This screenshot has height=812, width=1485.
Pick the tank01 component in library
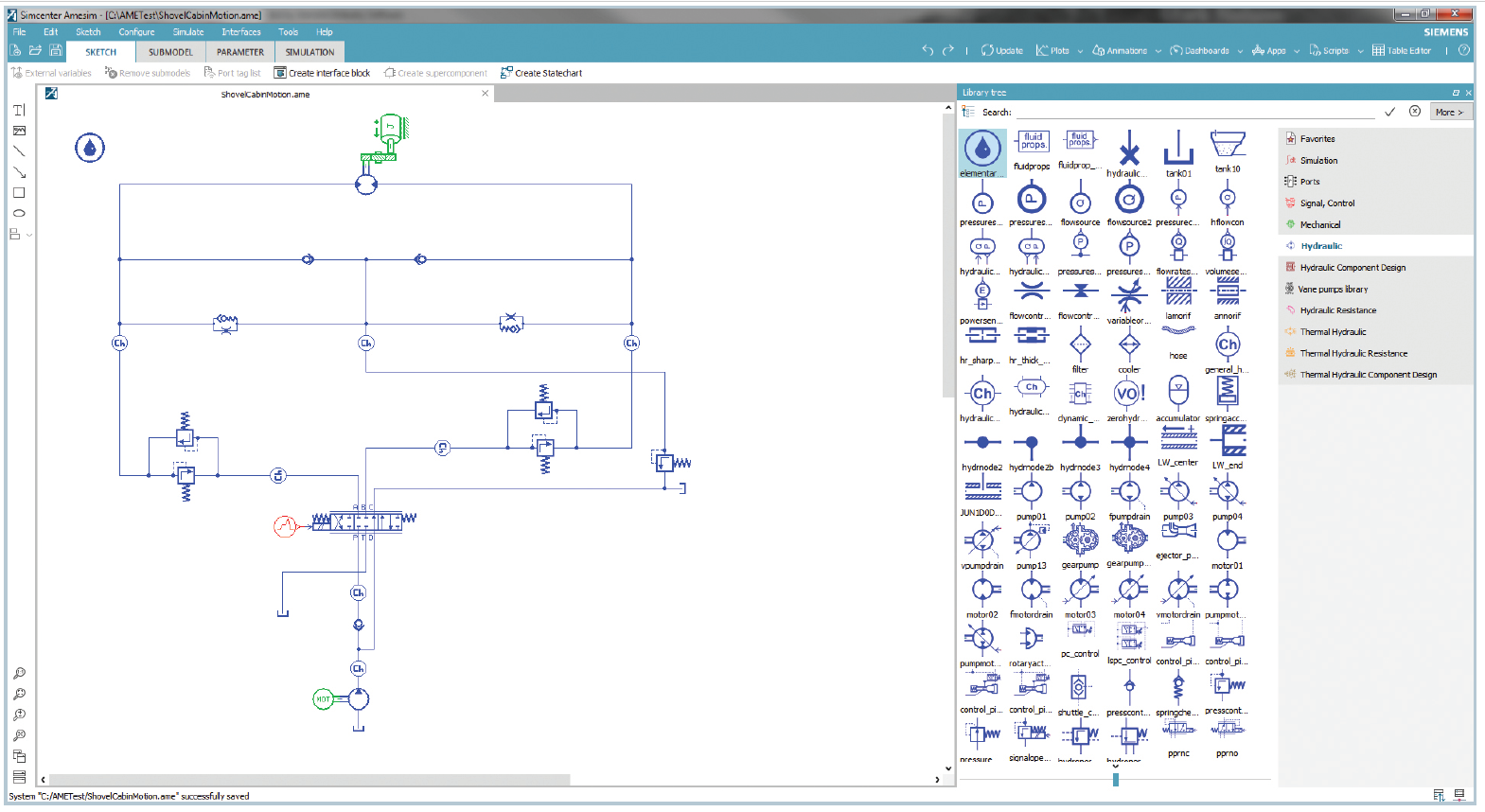point(1178,153)
